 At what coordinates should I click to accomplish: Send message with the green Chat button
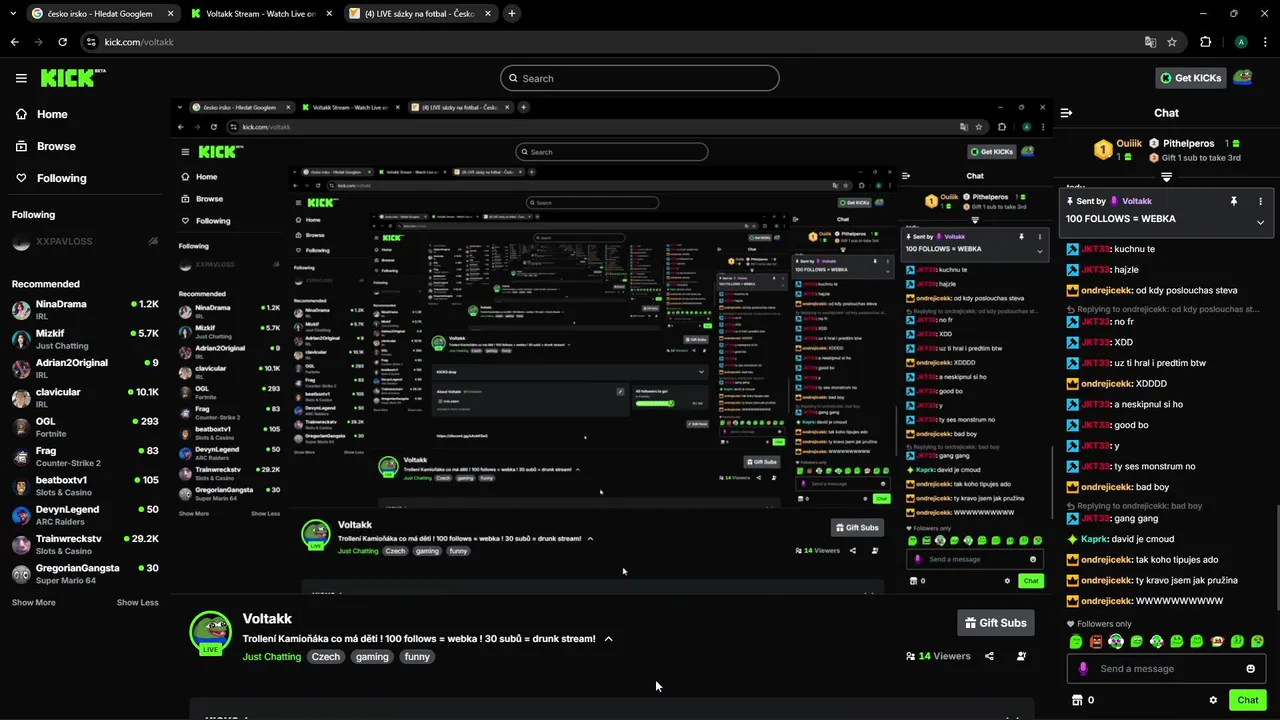pyautogui.click(x=1247, y=700)
